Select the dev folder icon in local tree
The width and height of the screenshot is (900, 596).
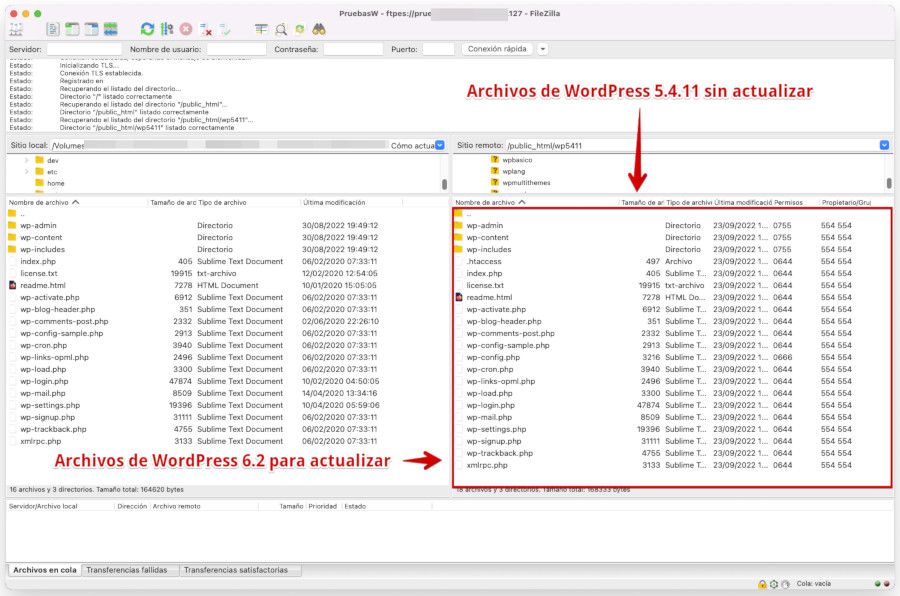(40, 160)
